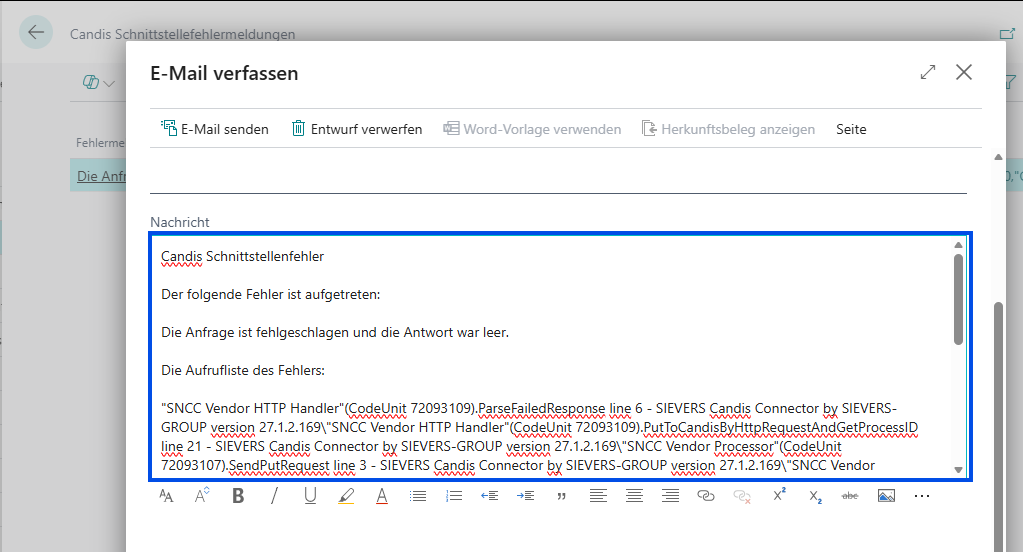This screenshot has width=1023, height=552.
Task: Increase the paragraph indent
Action: [525, 497]
